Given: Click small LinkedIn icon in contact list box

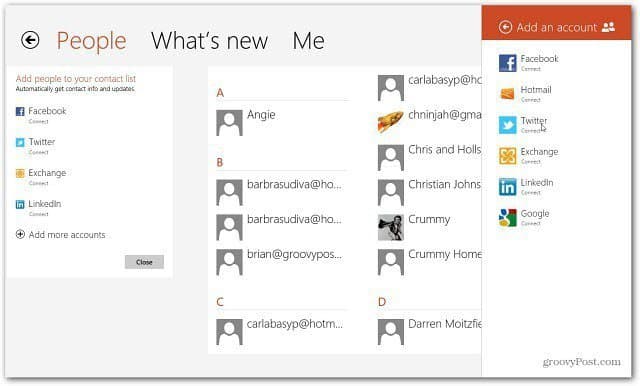Looking at the screenshot, I should [x=20, y=204].
